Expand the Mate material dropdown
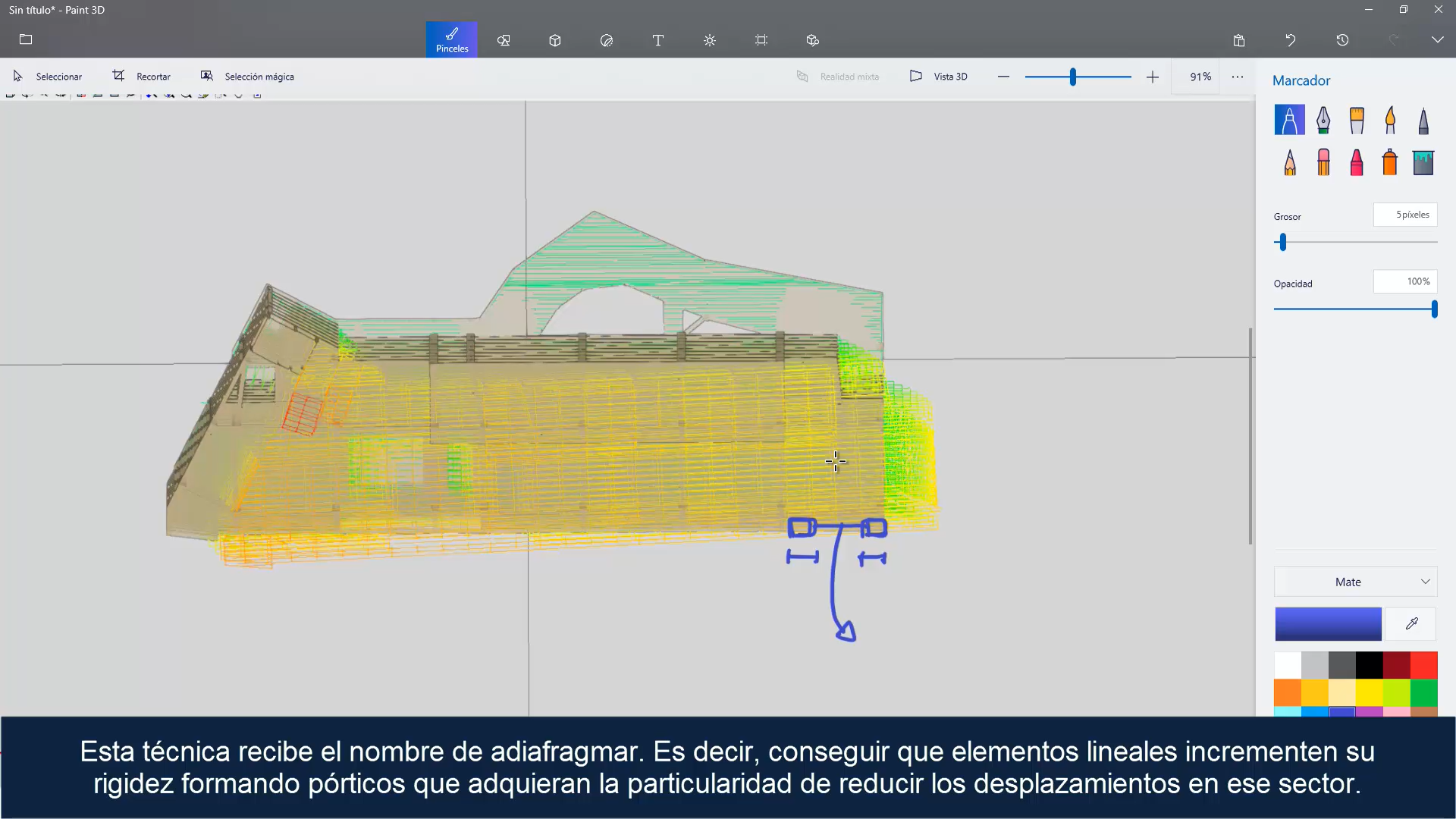This screenshot has height=819, width=1456. (1356, 582)
